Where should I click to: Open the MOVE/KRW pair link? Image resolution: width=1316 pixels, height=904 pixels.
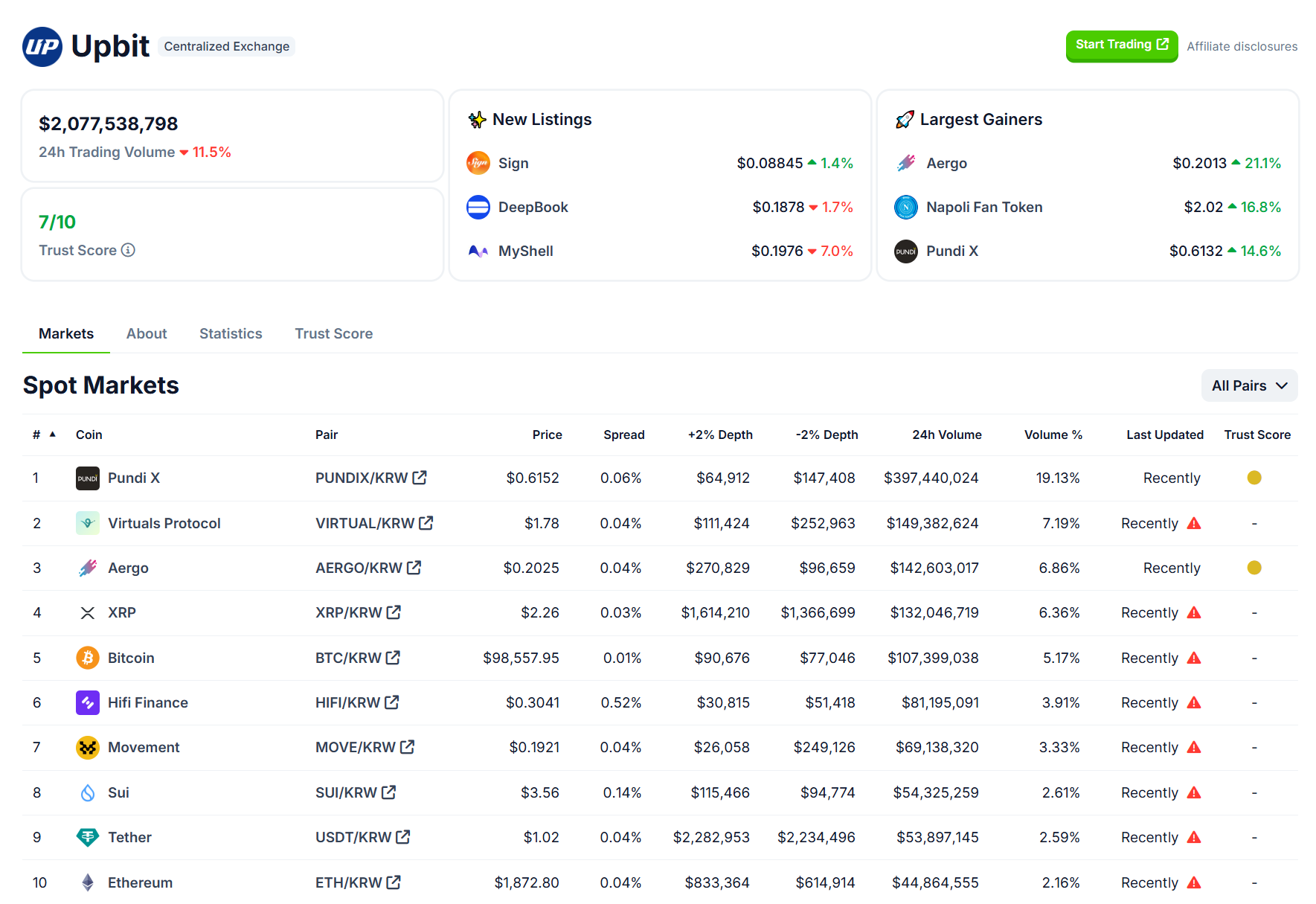coord(365,747)
